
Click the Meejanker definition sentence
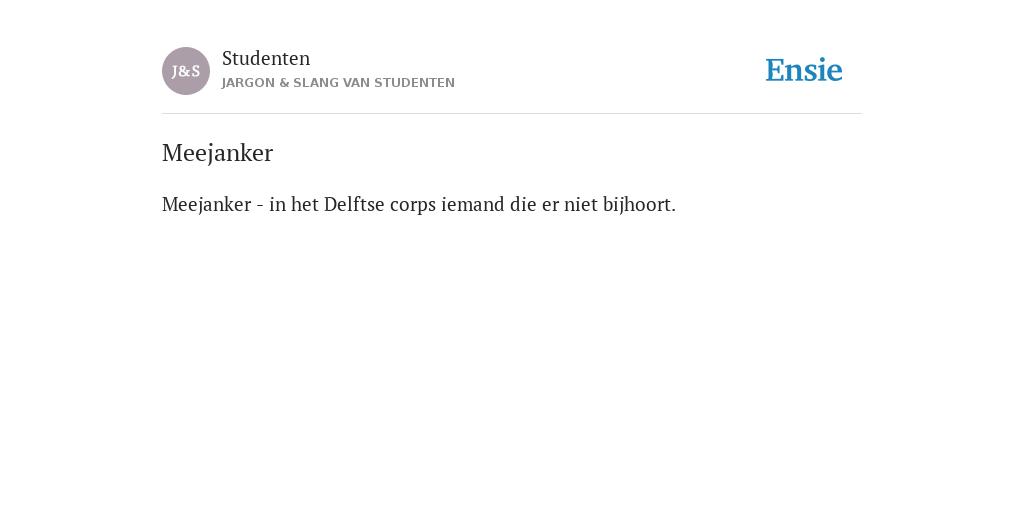pos(419,204)
